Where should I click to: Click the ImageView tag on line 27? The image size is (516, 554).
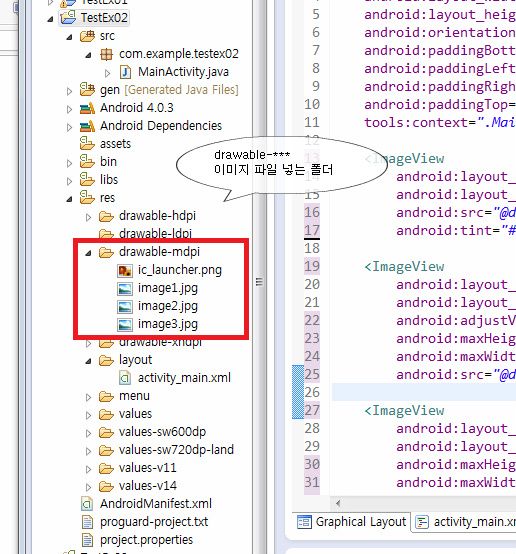point(404,411)
